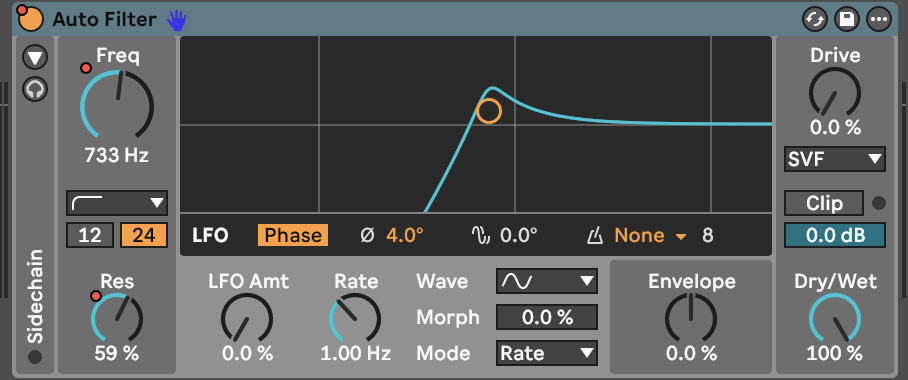This screenshot has height=380, width=908.
Task: Open the device options ellipsis menu
Action: 878,20
